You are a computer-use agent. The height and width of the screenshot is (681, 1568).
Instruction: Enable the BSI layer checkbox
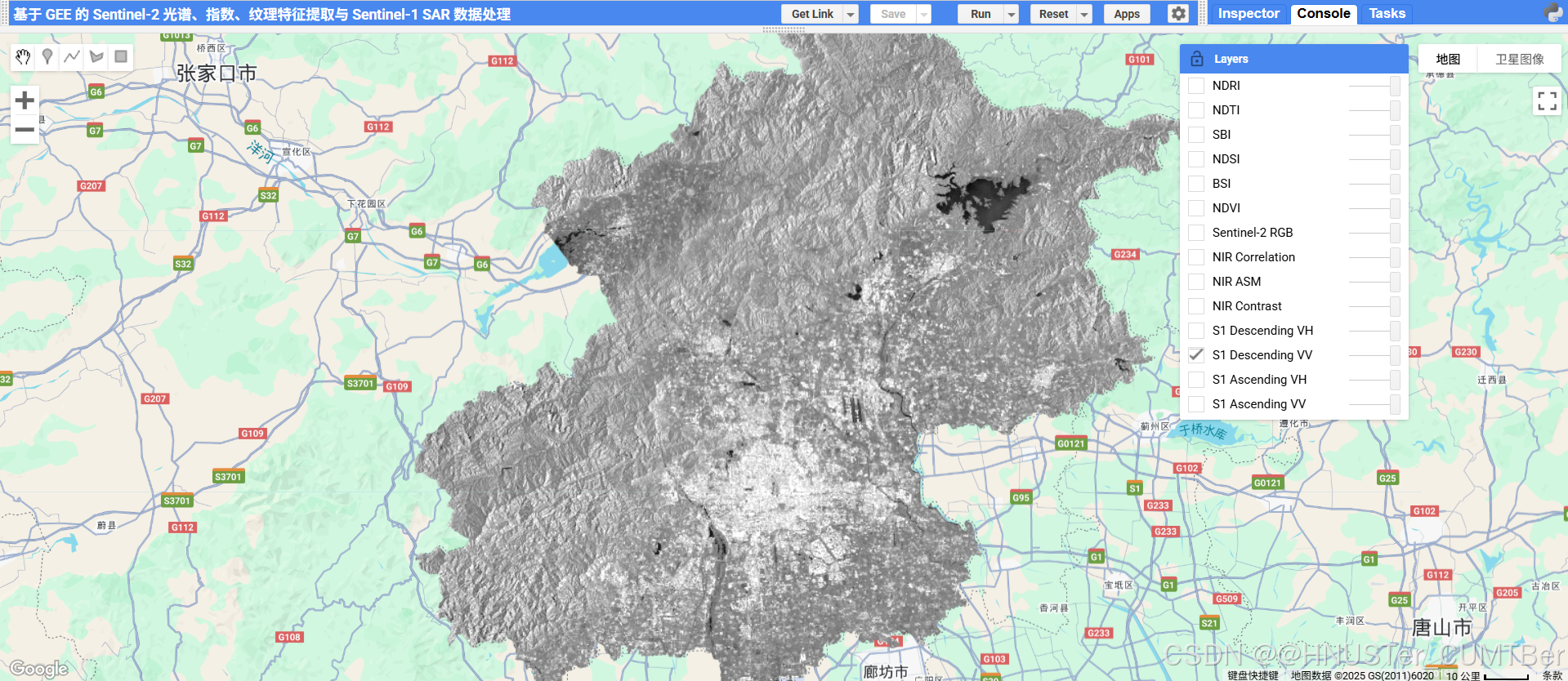point(1196,184)
